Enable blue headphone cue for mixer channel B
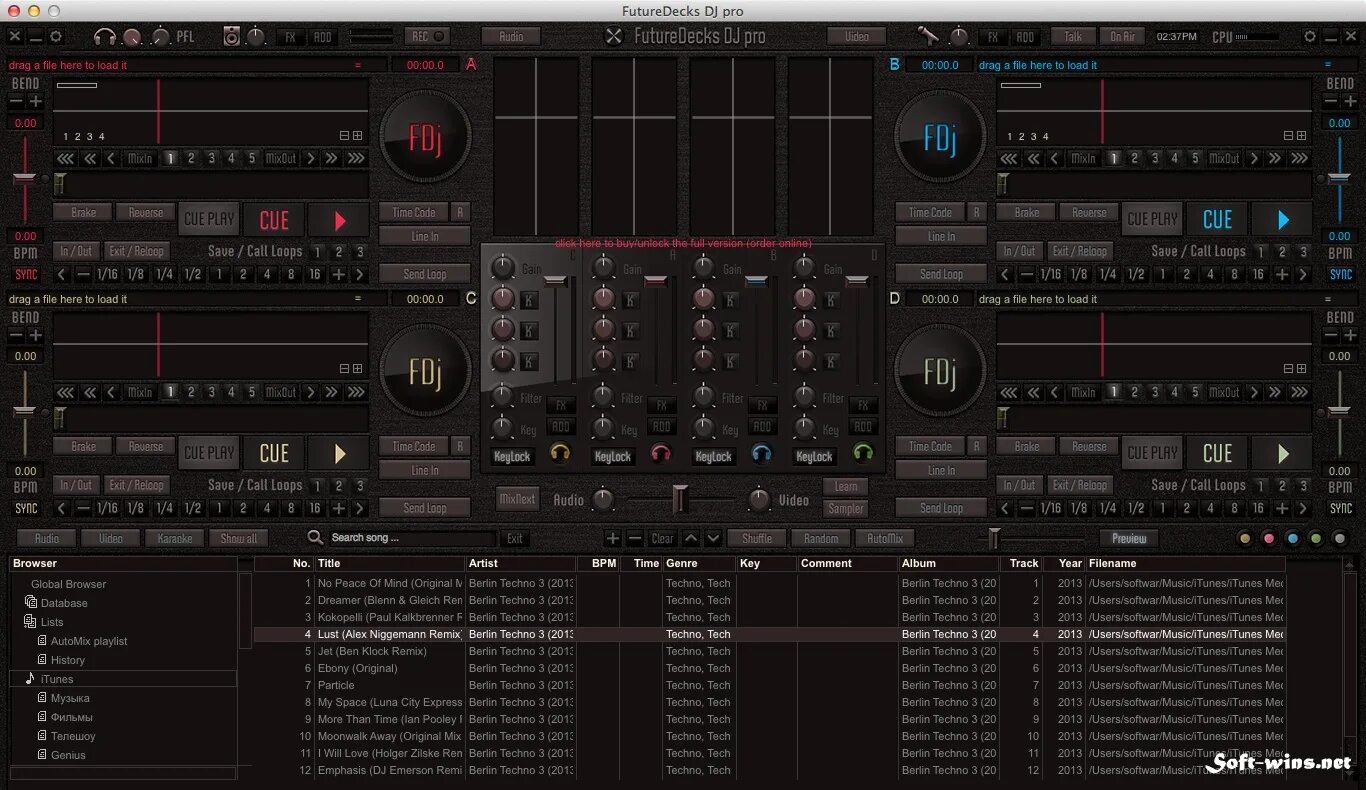The width and height of the screenshot is (1366, 790). tap(762, 455)
